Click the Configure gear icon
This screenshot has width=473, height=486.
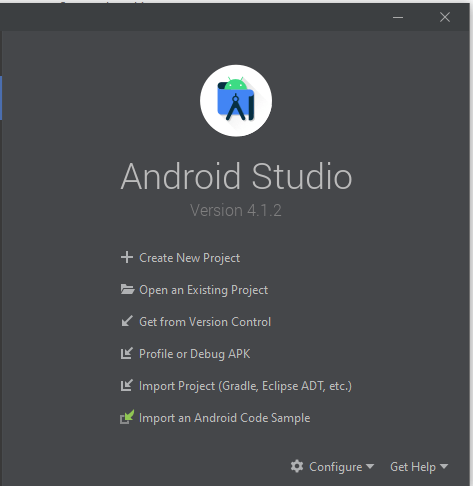click(297, 466)
